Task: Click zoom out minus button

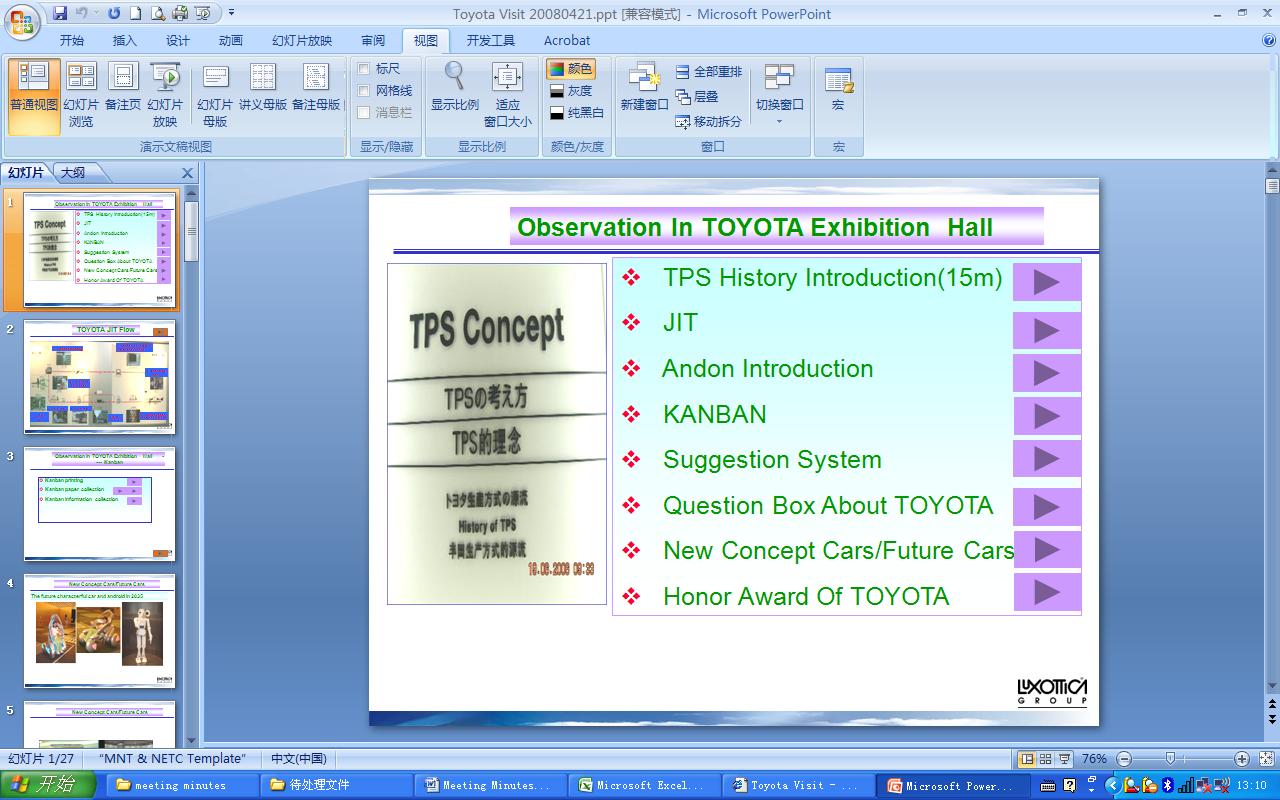Action: coord(1124,759)
